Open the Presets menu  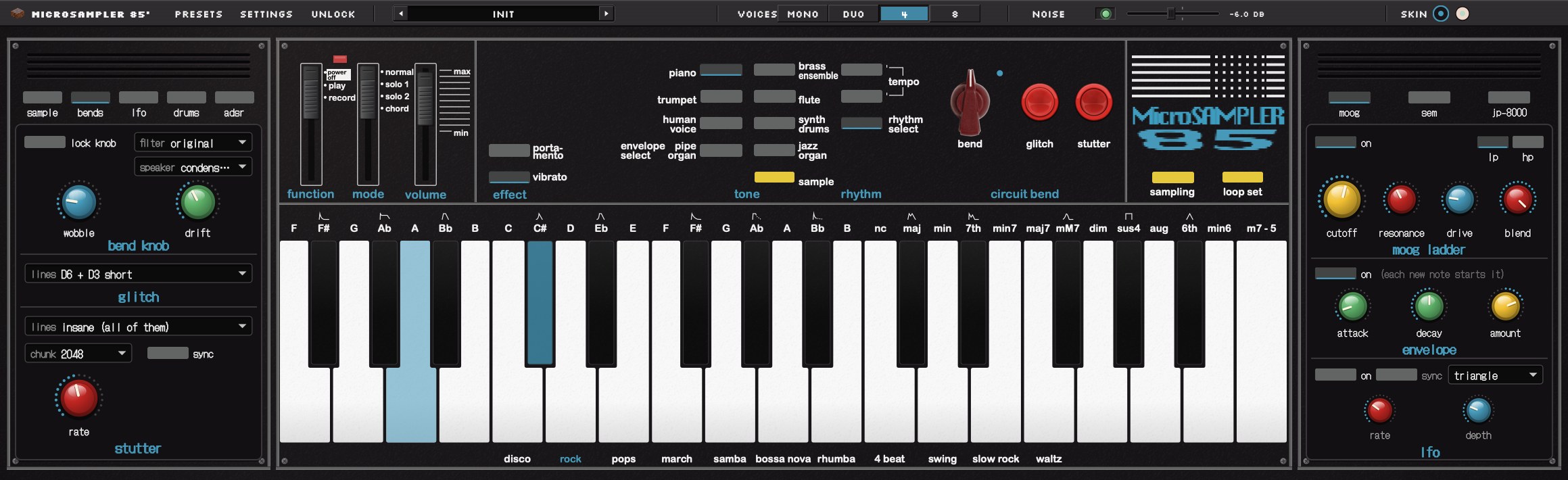click(199, 14)
